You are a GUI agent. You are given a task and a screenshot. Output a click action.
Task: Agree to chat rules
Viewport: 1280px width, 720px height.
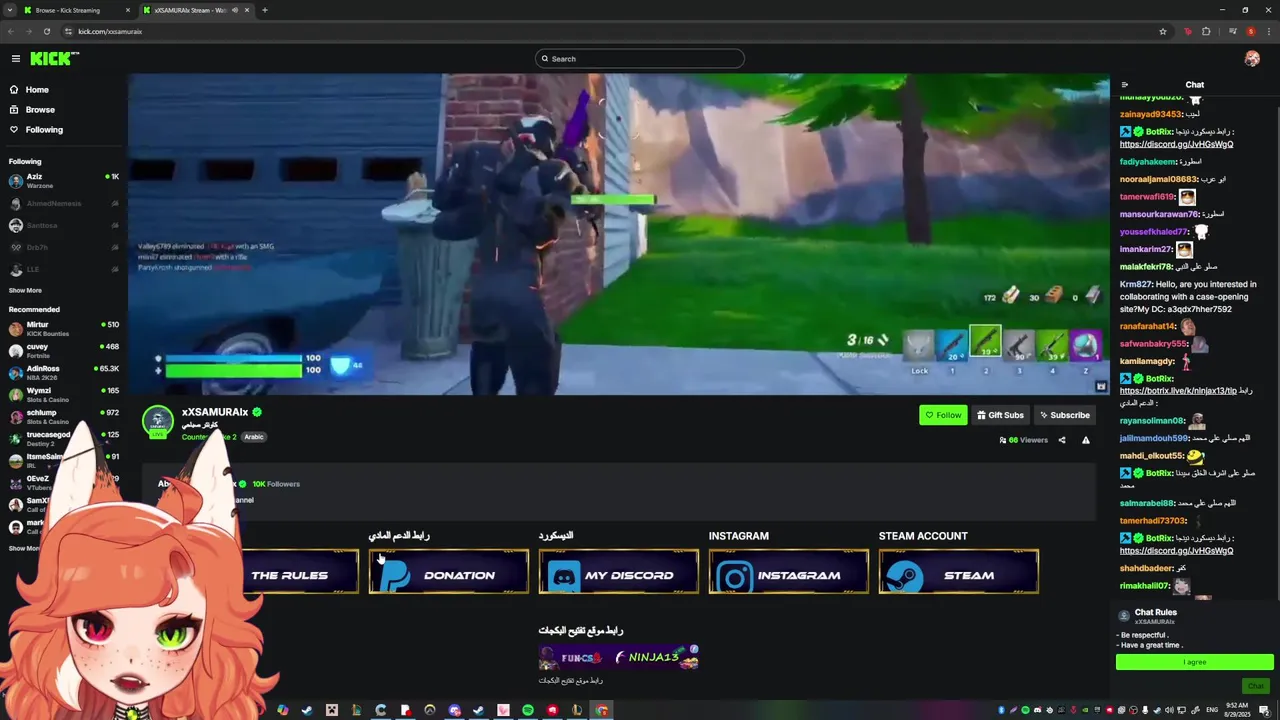1195,662
